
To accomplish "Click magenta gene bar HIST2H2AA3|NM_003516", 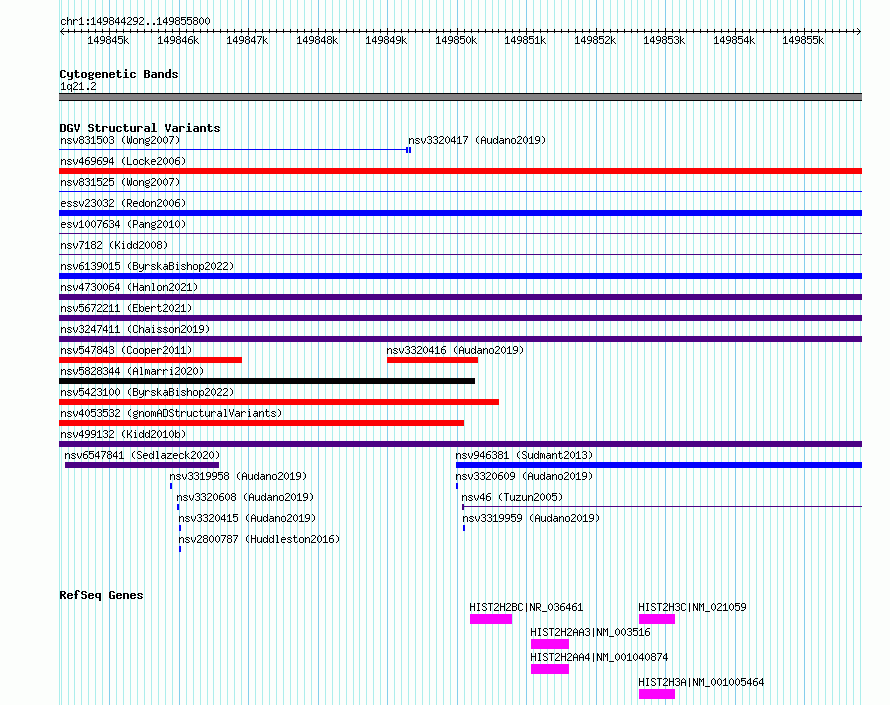I will coord(550,644).
